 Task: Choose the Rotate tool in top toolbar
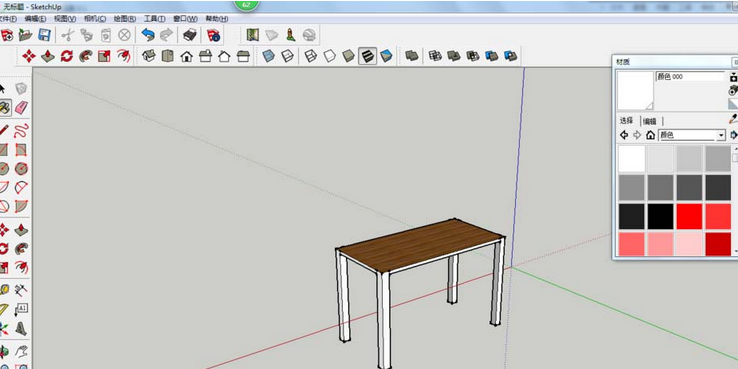tap(66, 56)
